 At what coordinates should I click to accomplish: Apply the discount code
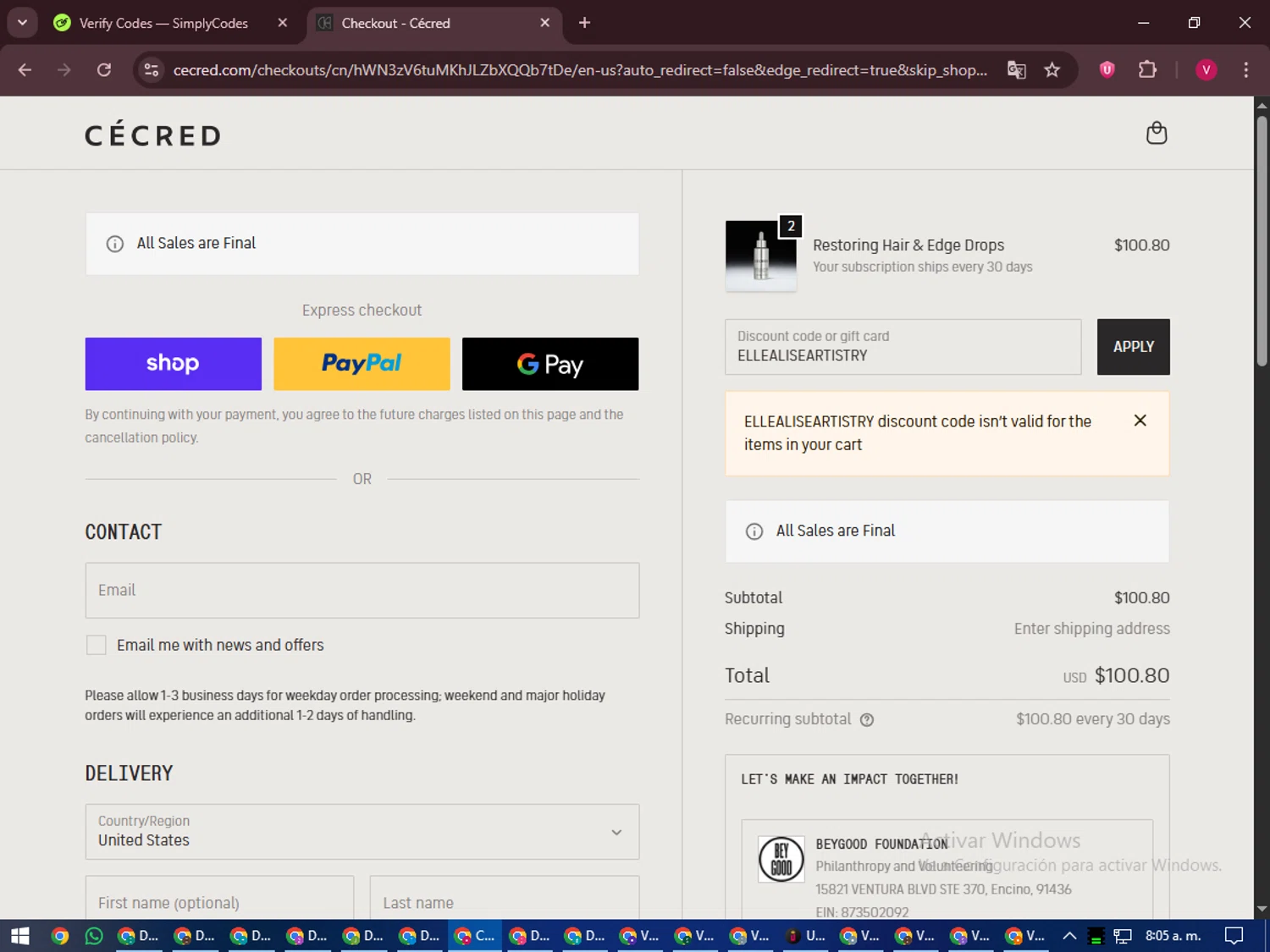[1133, 347]
